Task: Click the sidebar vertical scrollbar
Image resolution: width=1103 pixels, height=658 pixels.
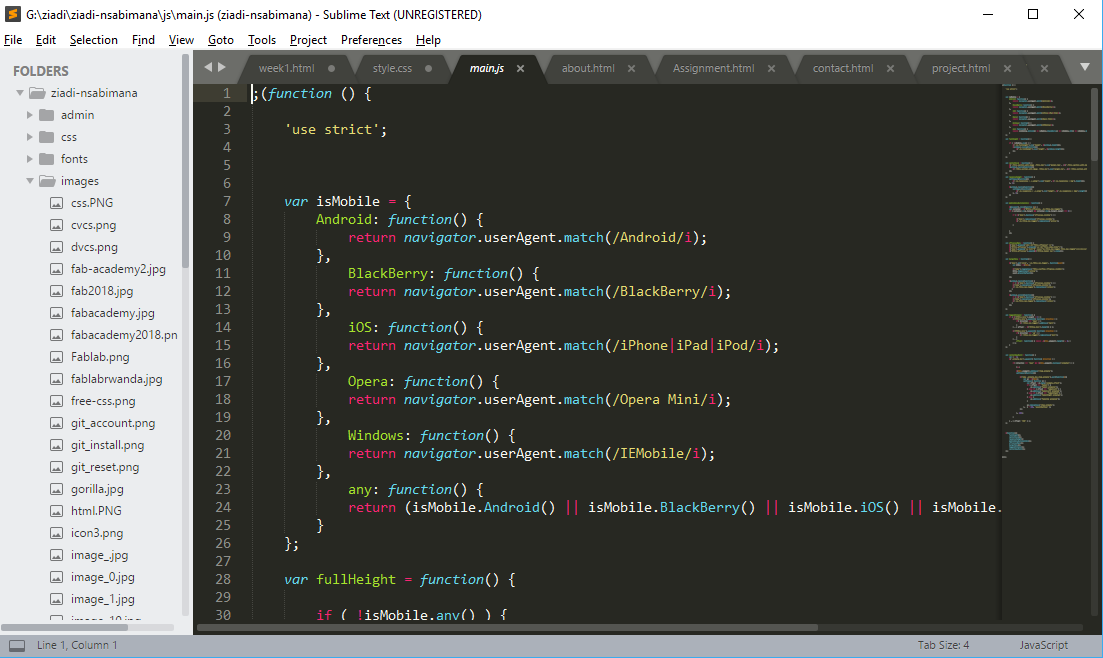Action: click(185, 162)
